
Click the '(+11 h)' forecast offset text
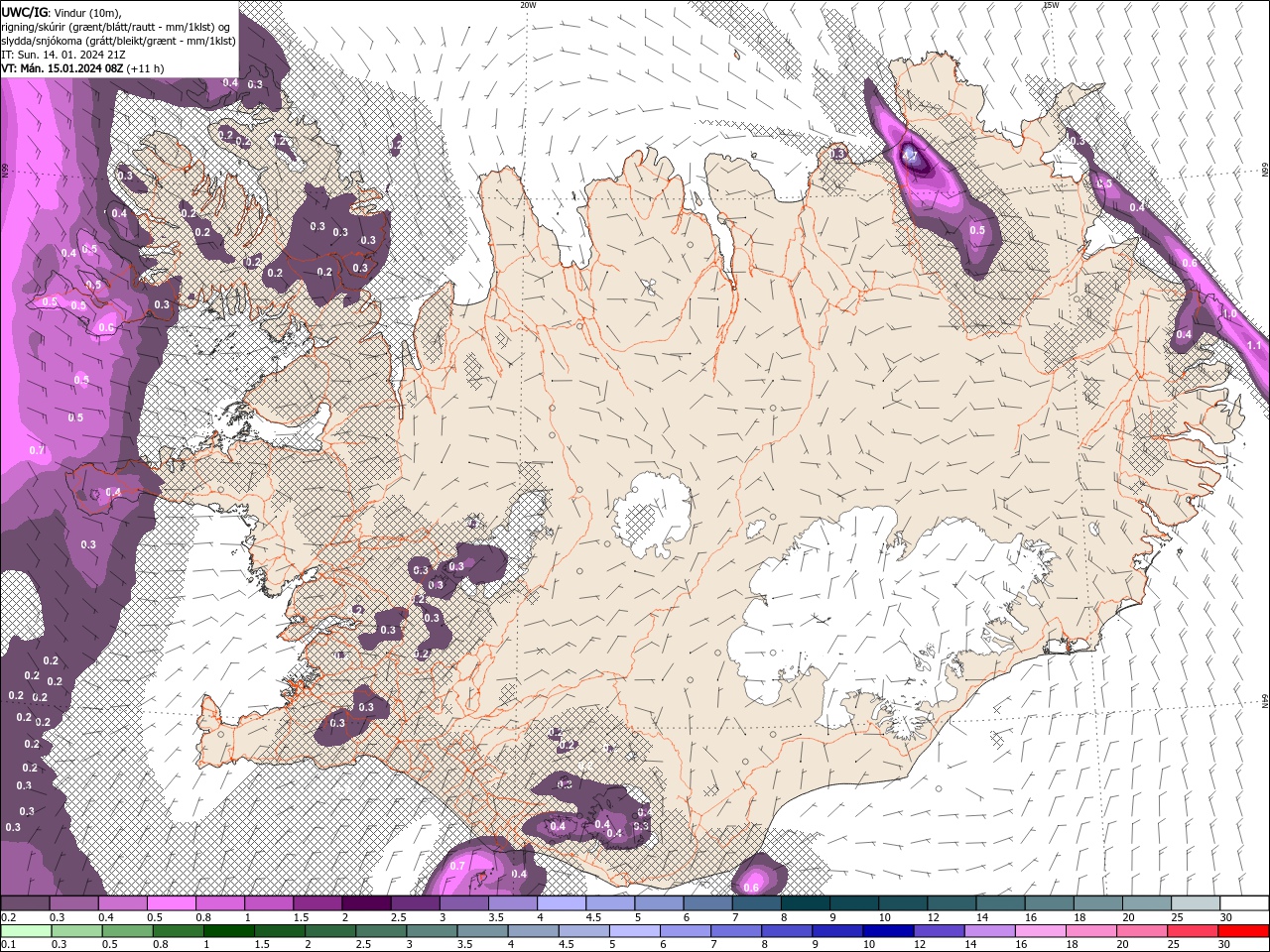[x=146, y=68]
